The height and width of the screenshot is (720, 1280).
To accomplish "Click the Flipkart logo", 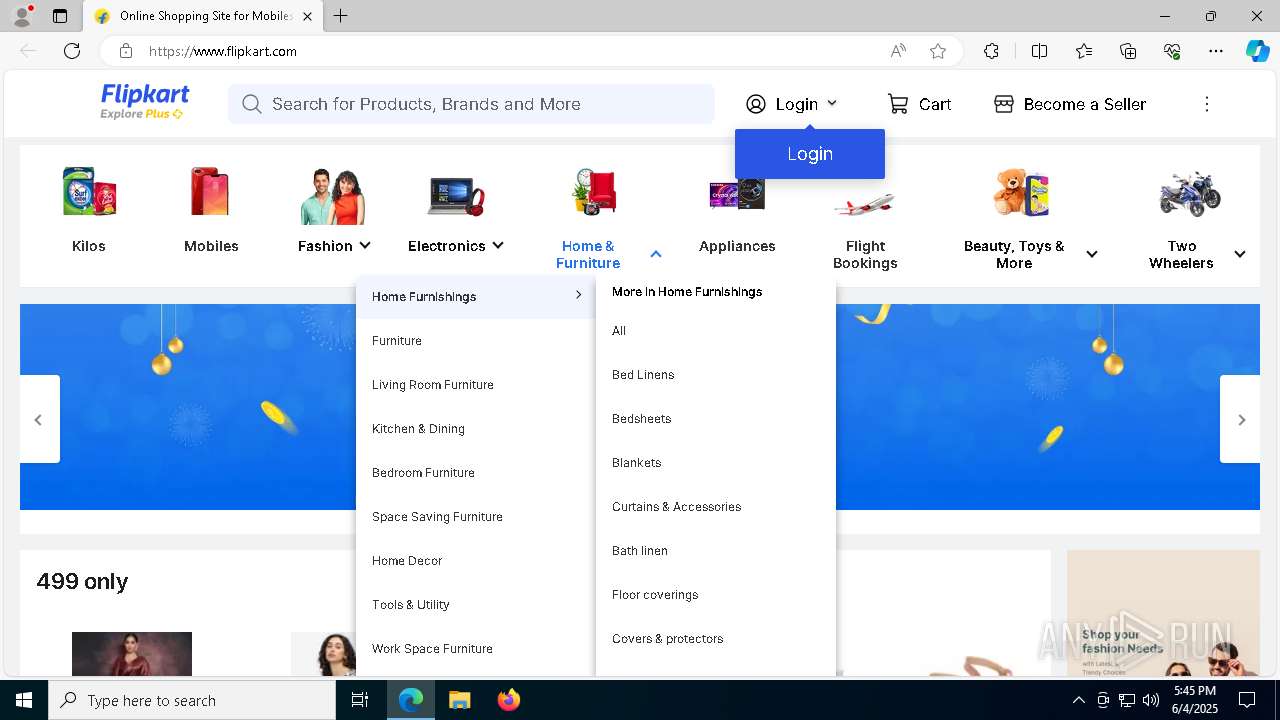I will point(145,102).
